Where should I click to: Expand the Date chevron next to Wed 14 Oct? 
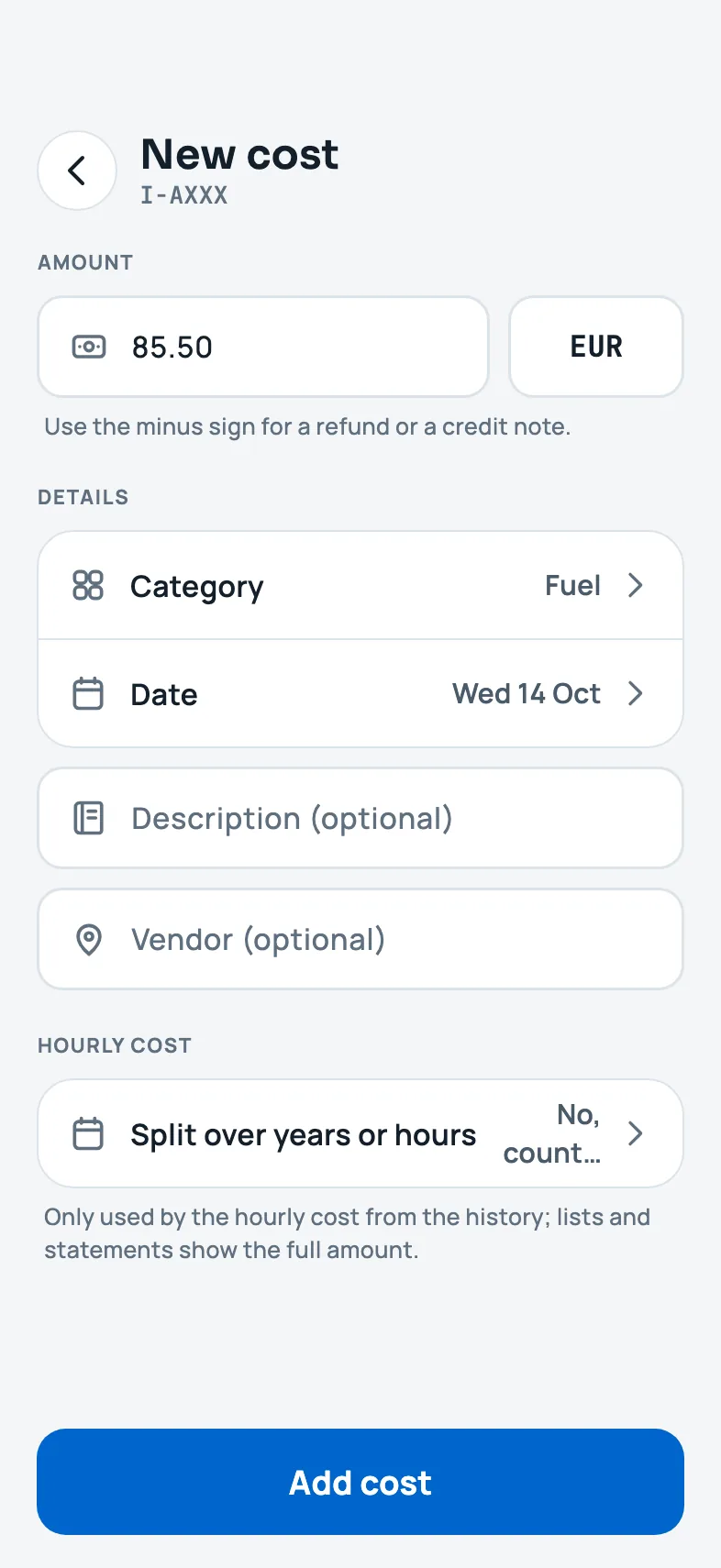(635, 693)
